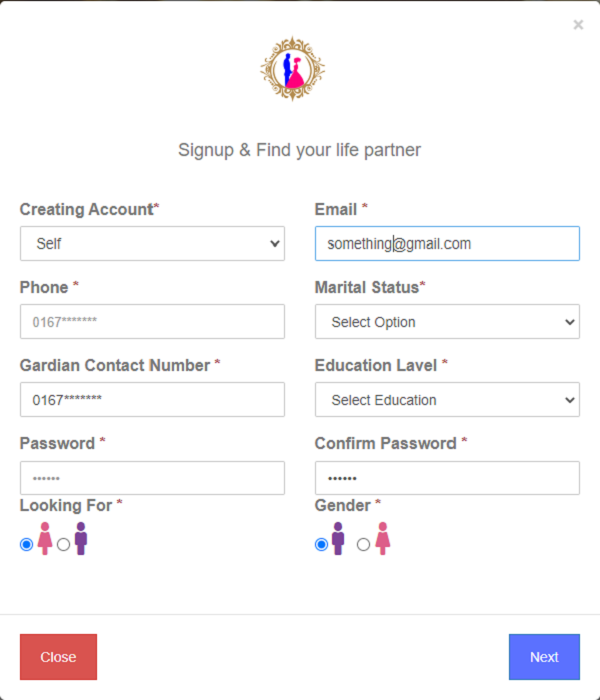Select the male radio under Looking For

[x=64, y=545]
